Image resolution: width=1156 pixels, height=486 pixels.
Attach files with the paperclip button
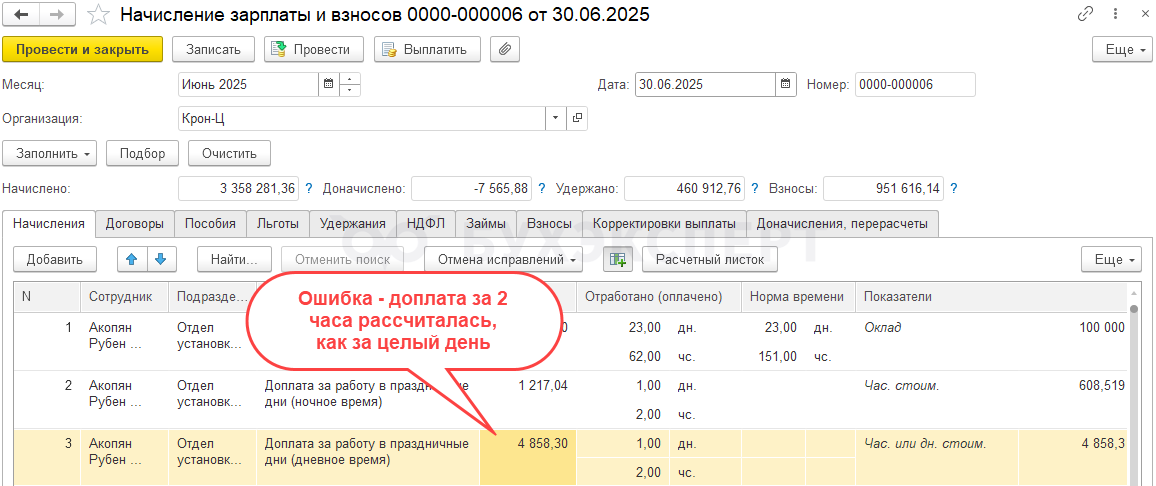click(x=505, y=49)
